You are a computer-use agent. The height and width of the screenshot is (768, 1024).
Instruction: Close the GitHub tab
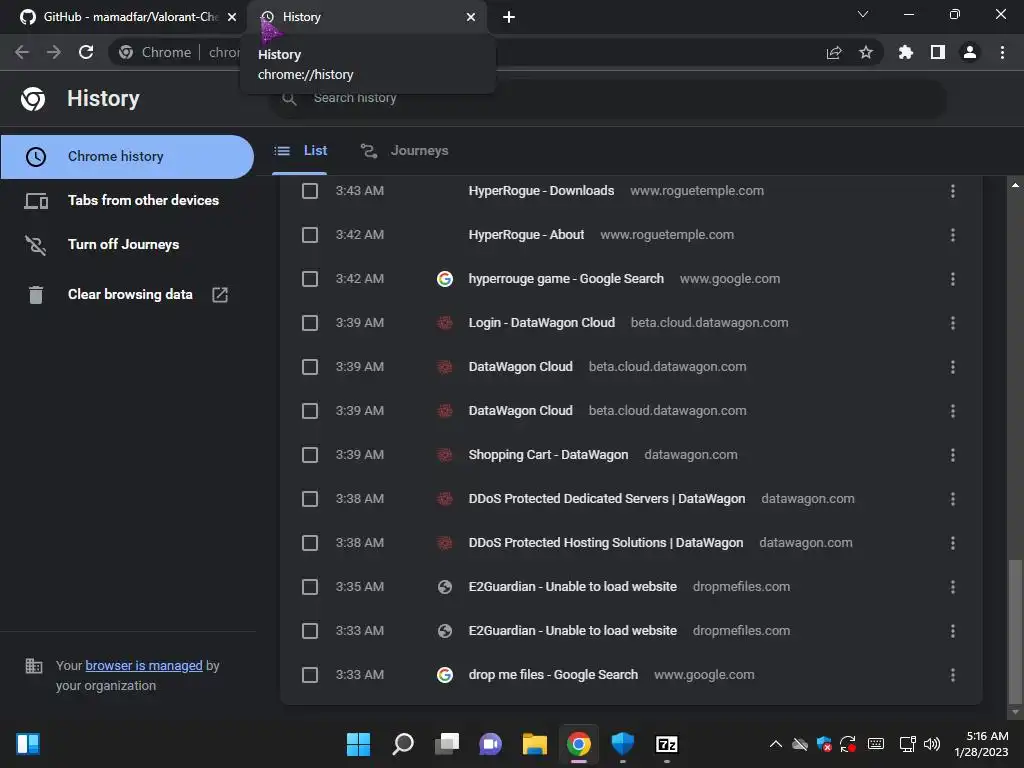[232, 17]
